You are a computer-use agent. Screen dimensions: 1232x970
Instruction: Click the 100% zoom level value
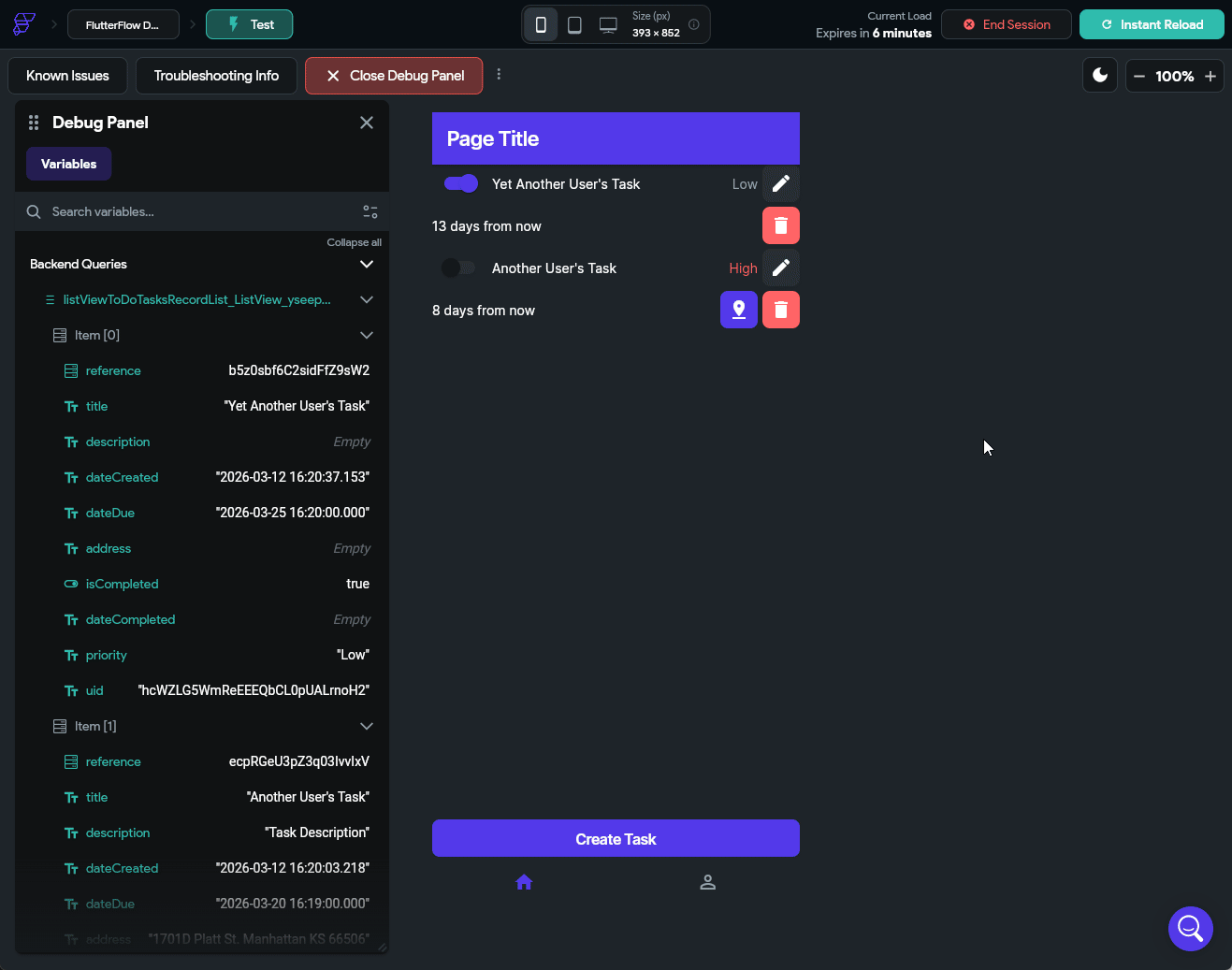(x=1174, y=77)
